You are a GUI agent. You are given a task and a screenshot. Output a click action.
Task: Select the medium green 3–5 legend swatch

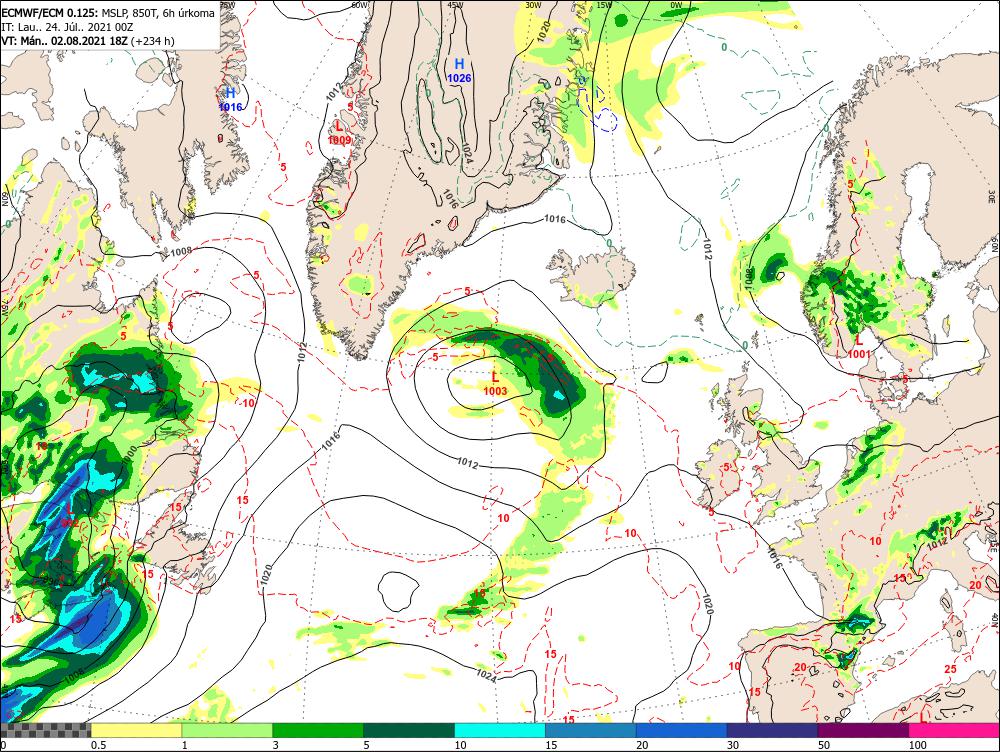click(318, 730)
